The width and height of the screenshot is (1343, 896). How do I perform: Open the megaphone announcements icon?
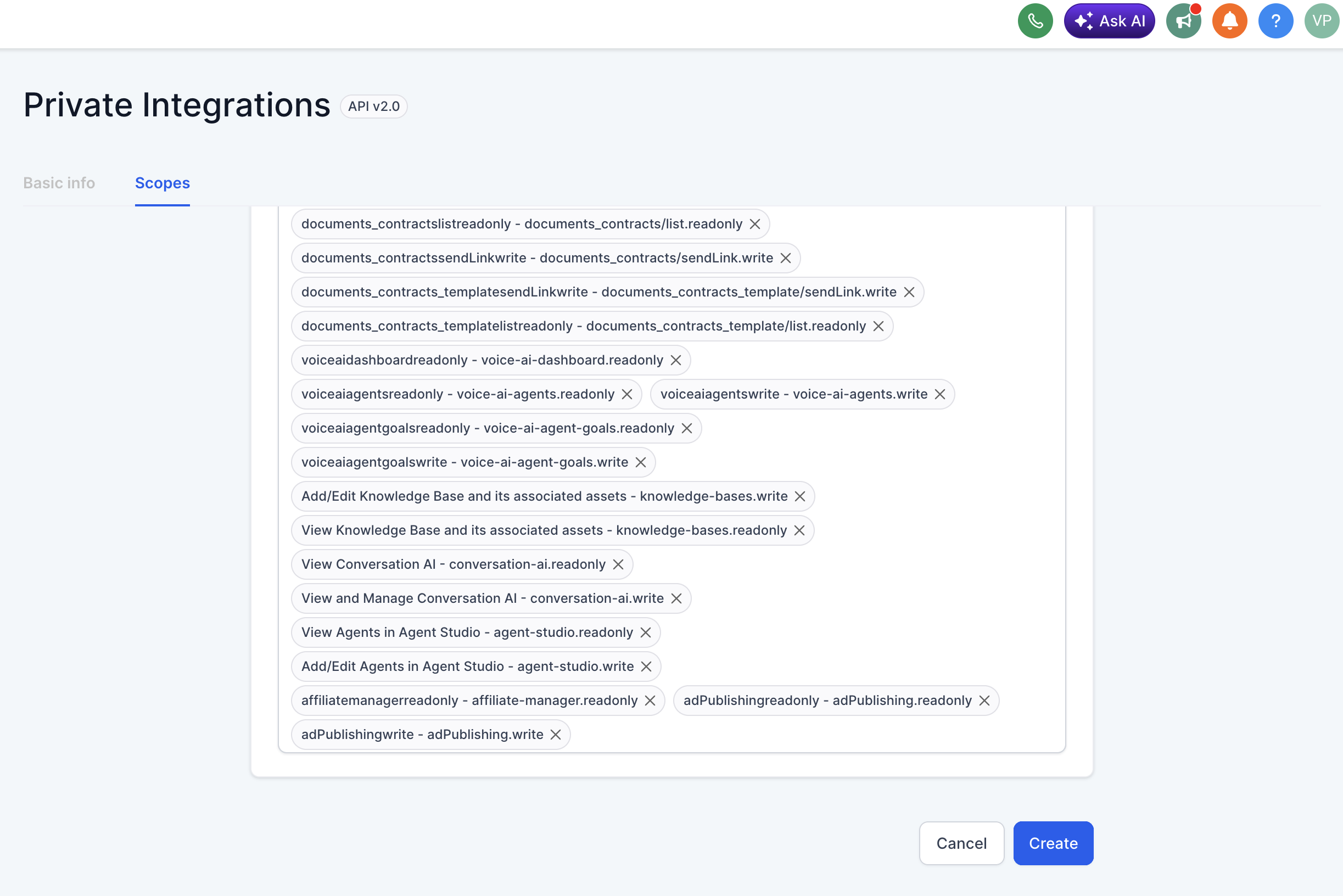click(x=1183, y=21)
